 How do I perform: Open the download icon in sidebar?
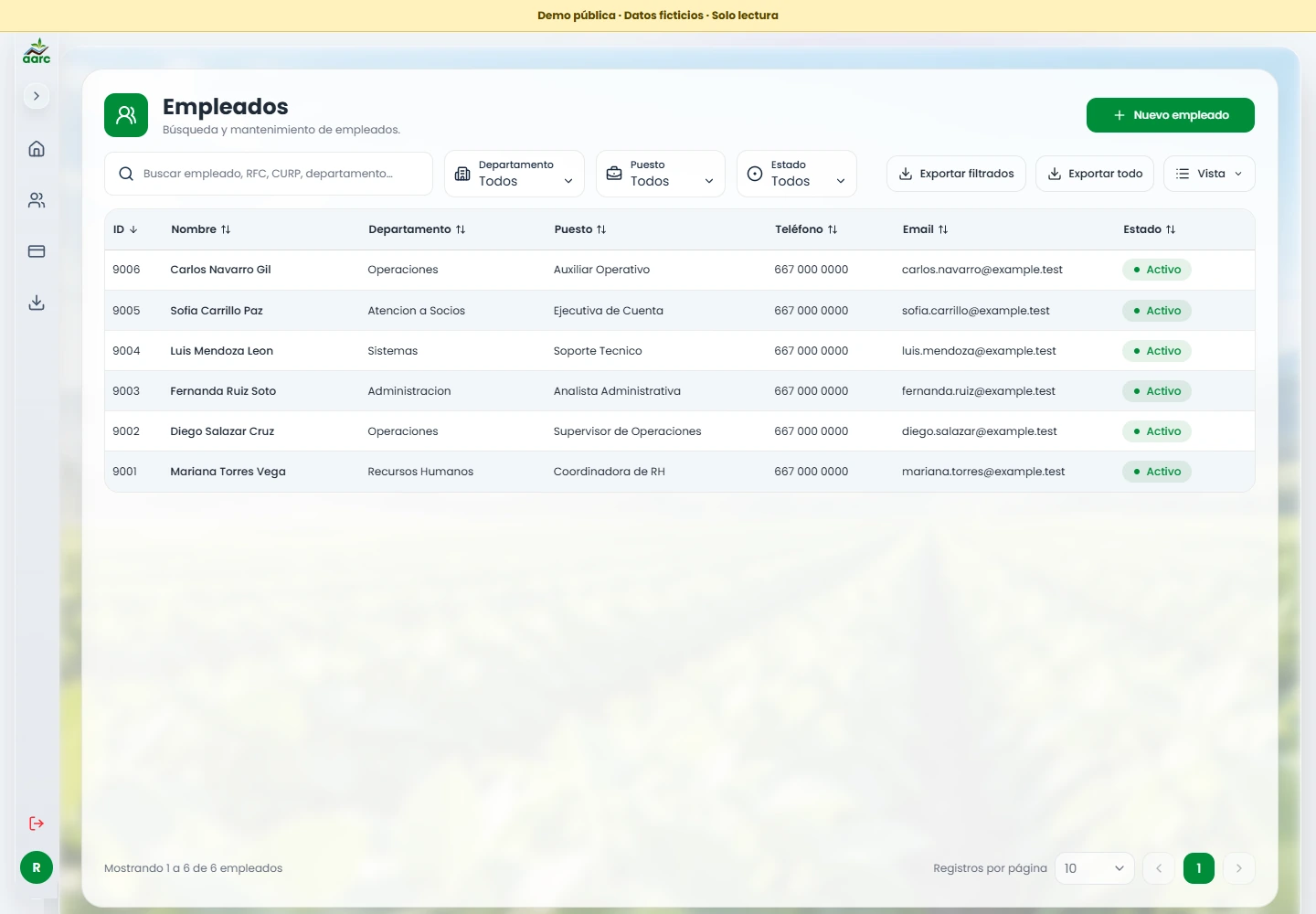pos(37,303)
